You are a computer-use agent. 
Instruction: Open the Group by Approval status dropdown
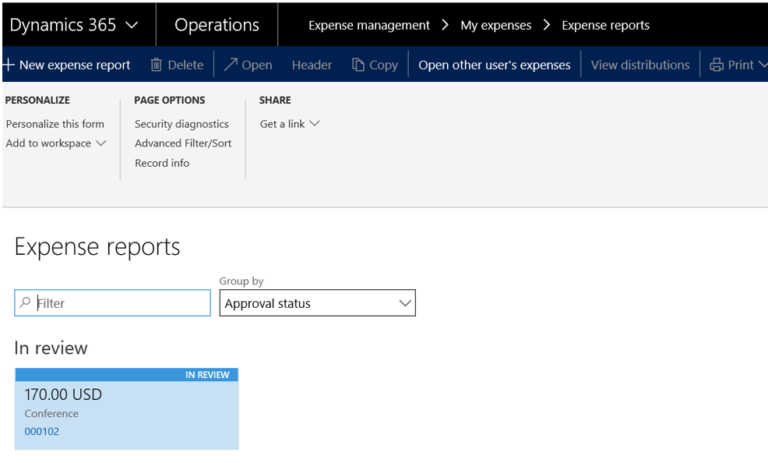[x=404, y=303]
